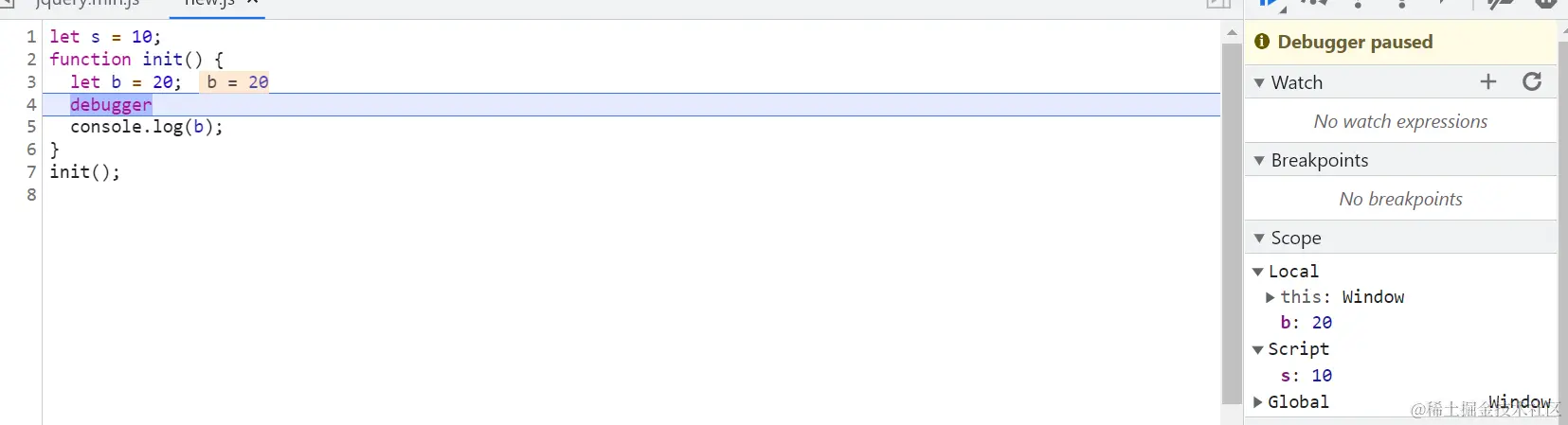Click line number 5 gutter to set breakpoint
Image resolution: width=1568 pixels, height=425 pixels.
(x=31, y=127)
